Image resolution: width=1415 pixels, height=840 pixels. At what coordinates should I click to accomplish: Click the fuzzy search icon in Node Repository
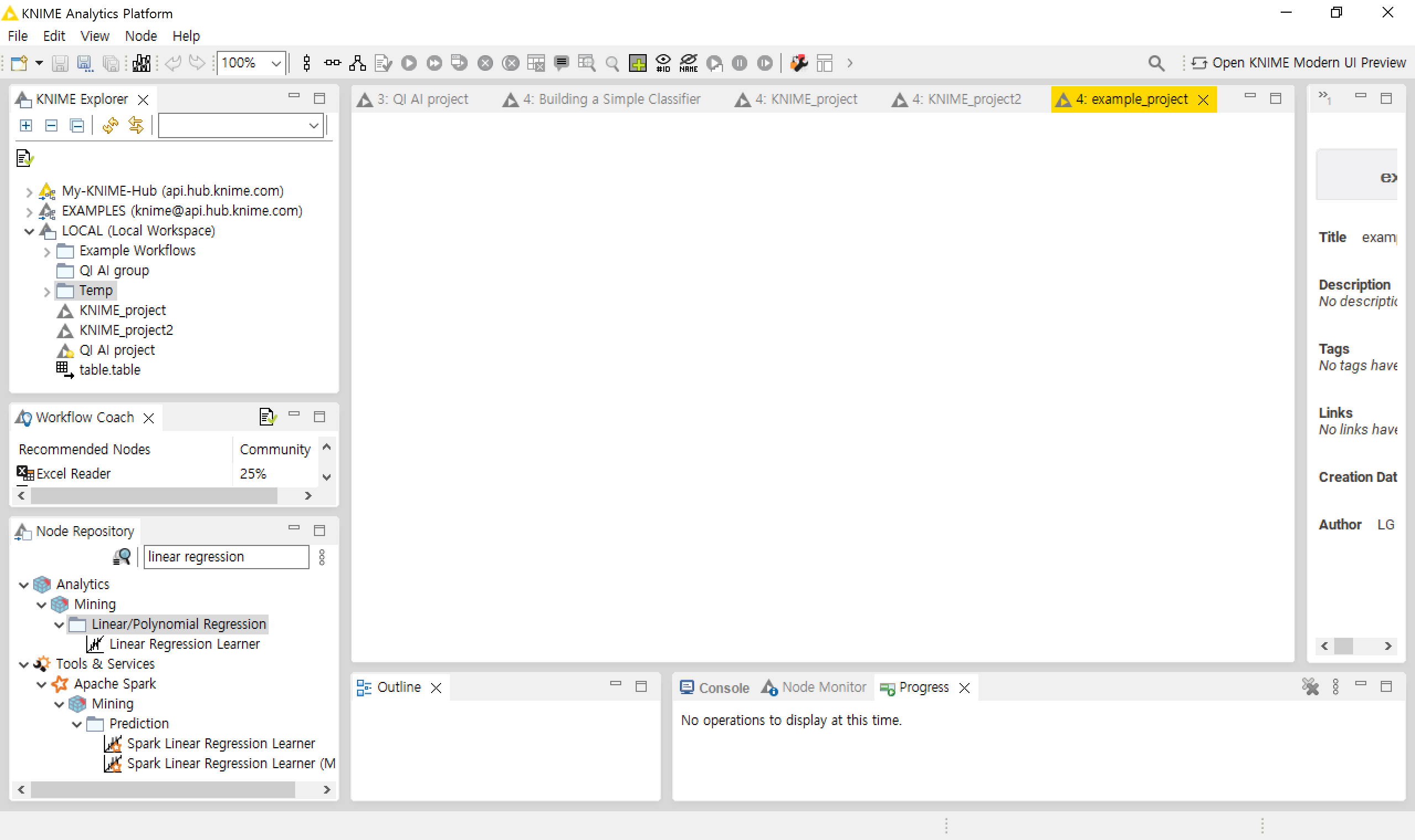(x=122, y=557)
